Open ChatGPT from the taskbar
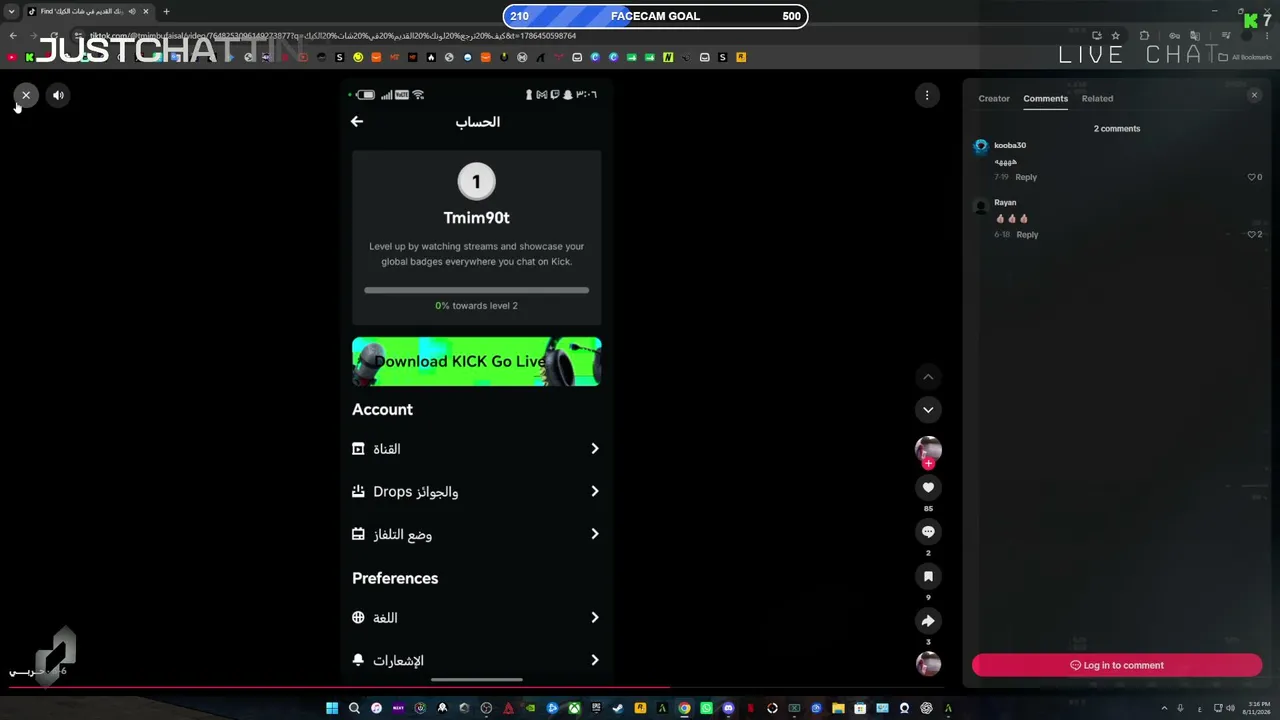Screen dimensions: 1280x720 coord(926,708)
